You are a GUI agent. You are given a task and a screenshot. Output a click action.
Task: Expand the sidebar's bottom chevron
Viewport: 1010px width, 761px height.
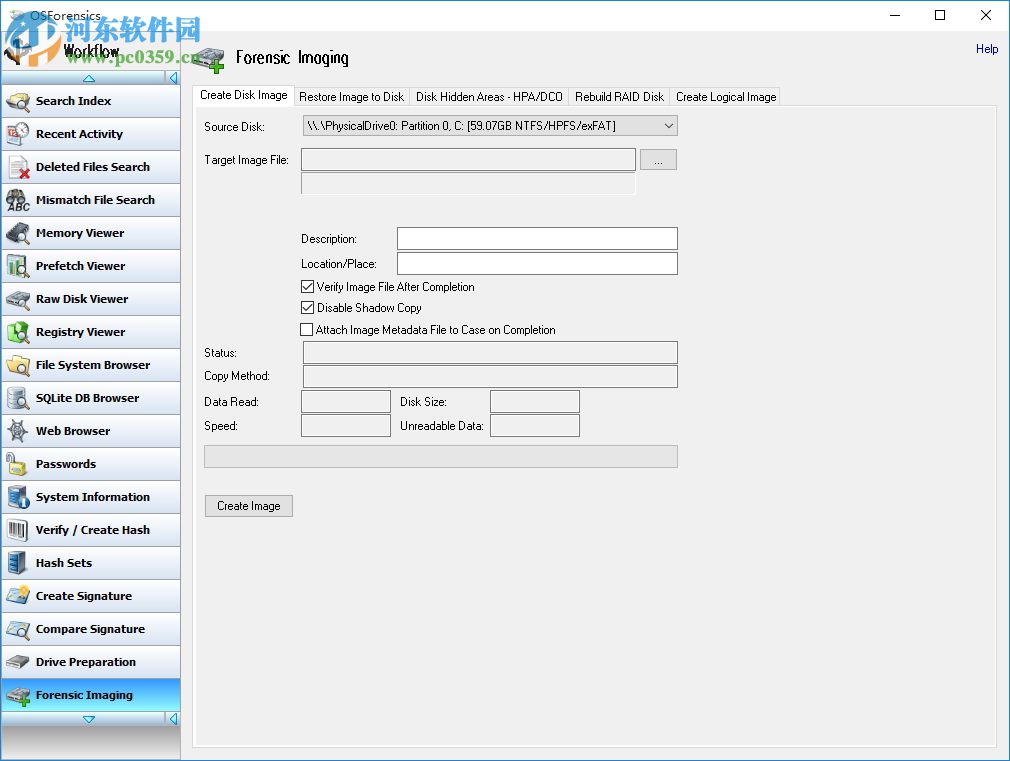(x=89, y=717)
